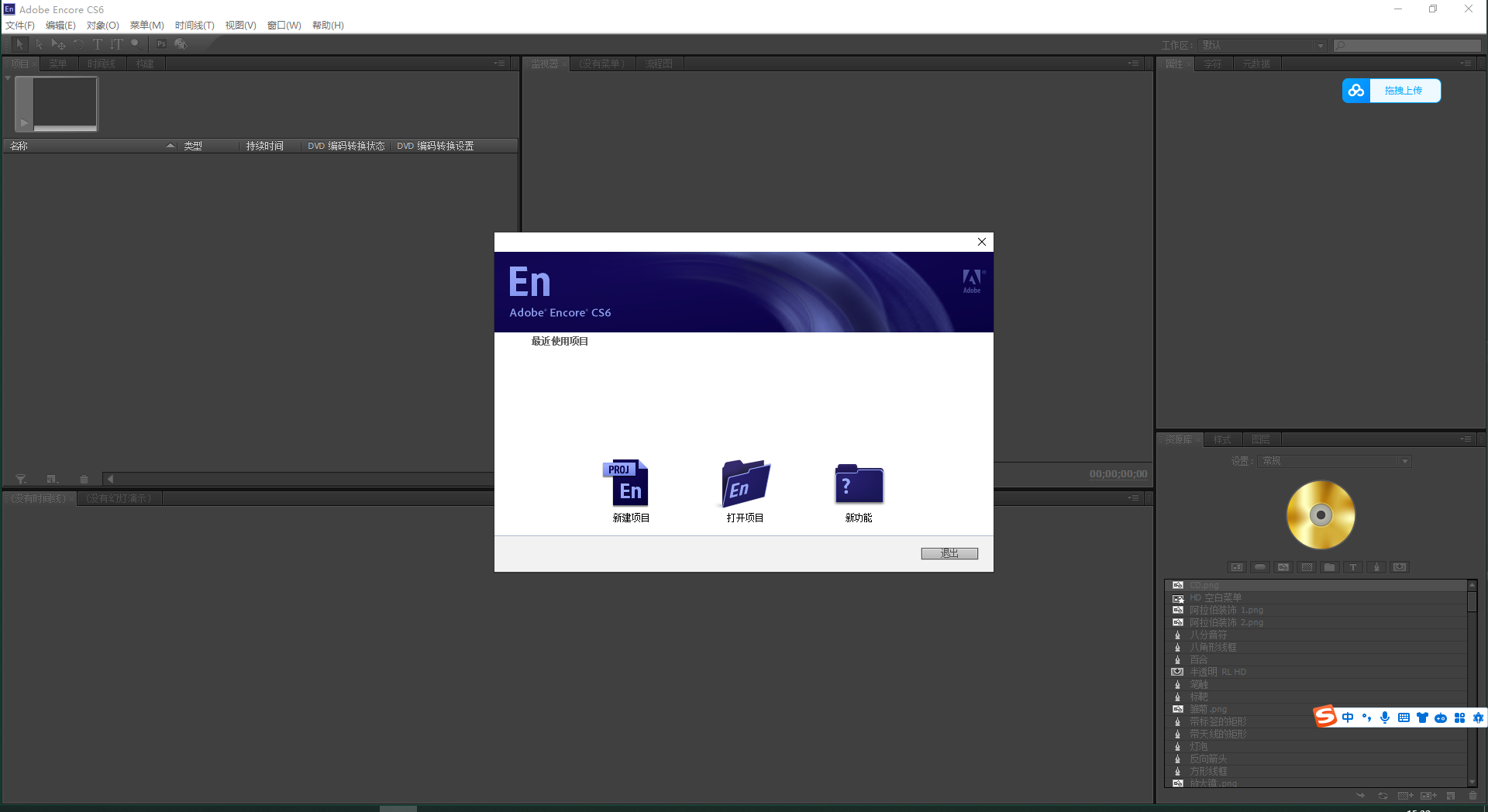Switch to the 流程图 tab
Image resolution: width=1488 pixels, height=812 pixels.
tap(659, 64)
